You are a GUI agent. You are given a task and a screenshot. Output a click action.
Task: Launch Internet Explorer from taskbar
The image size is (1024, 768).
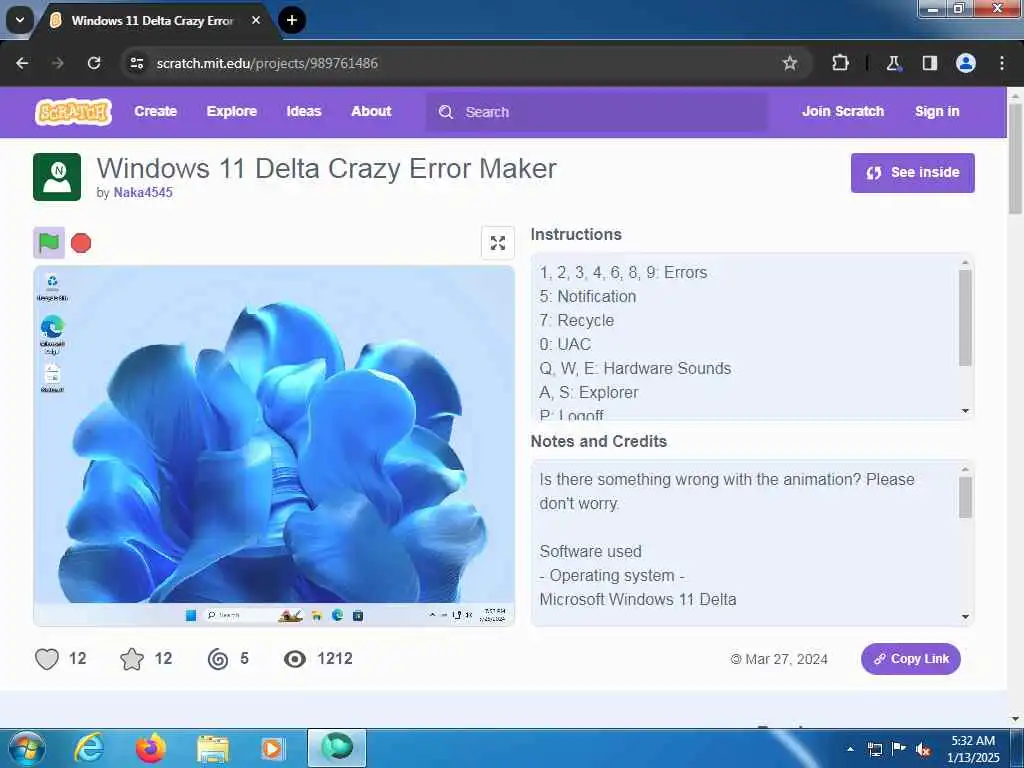[89, 748]
